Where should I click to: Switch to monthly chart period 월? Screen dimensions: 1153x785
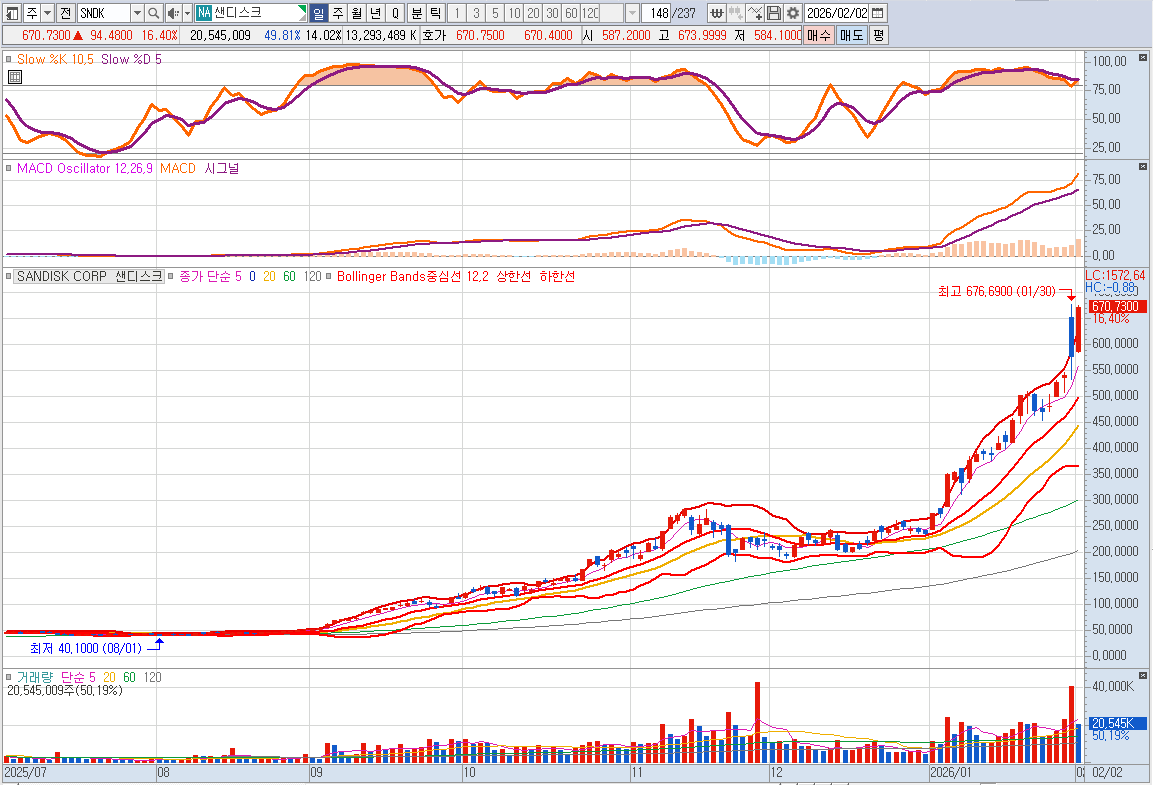click(x=356, y=13)
